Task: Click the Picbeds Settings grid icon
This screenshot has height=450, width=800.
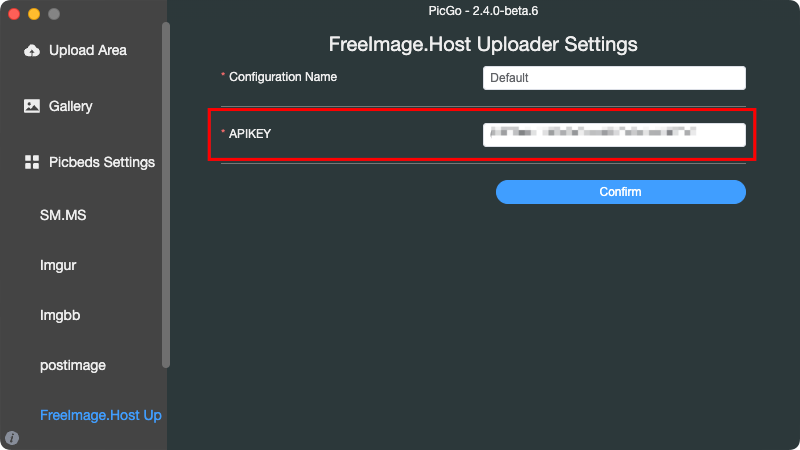Action: [x=32, y=162]
